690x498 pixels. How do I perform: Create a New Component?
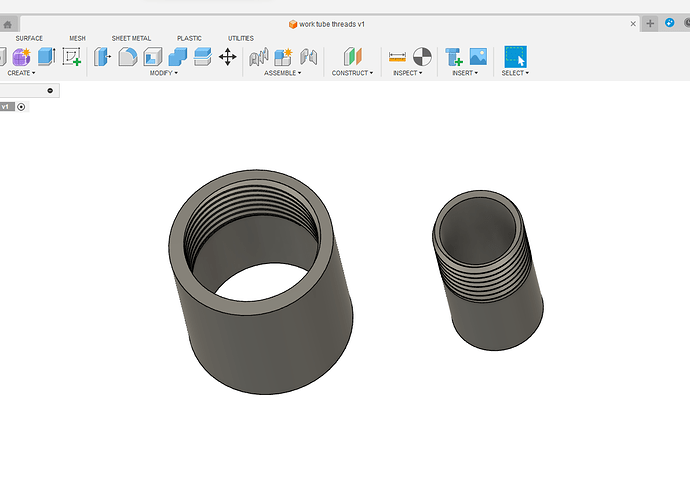283,57
